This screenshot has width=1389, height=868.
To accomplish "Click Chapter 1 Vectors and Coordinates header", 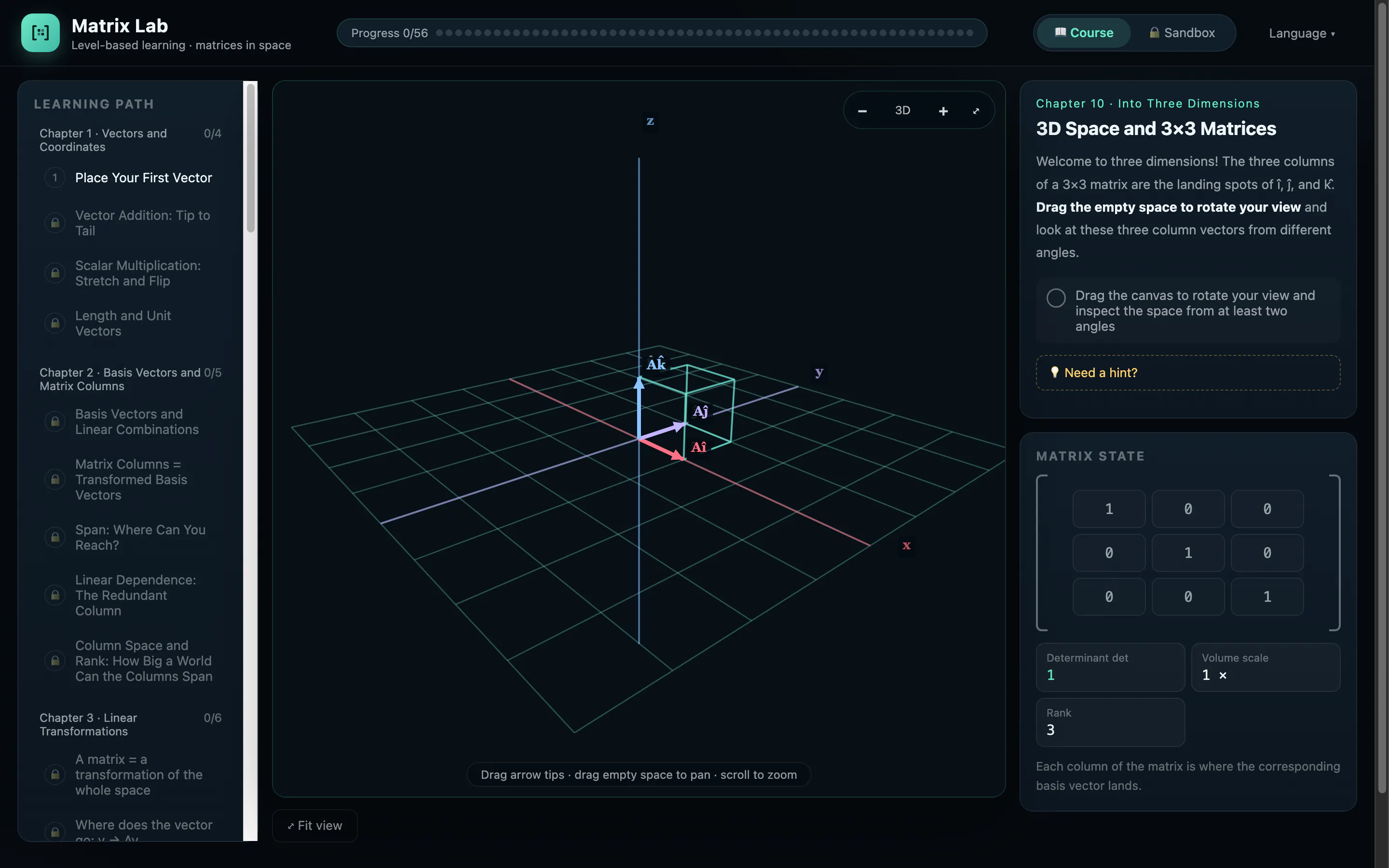I will click(x=130, y=140).
